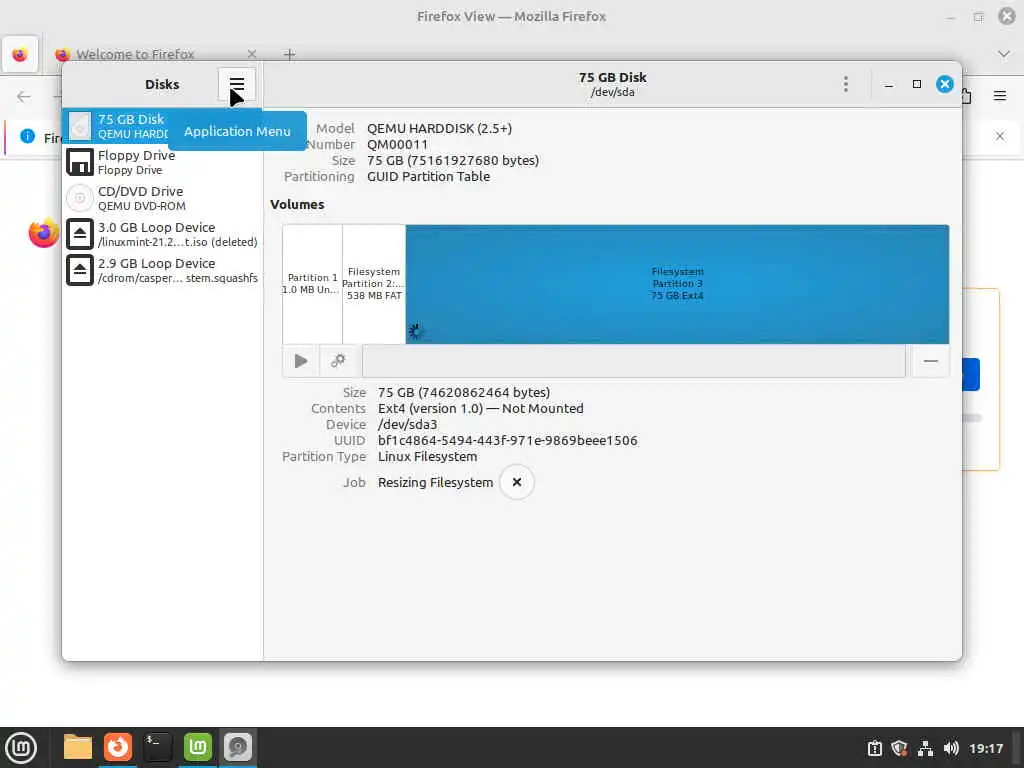Open the network tray icon
Image resolution: width=1024 pixels, height=768 pixels.
(x=925, y=748)
